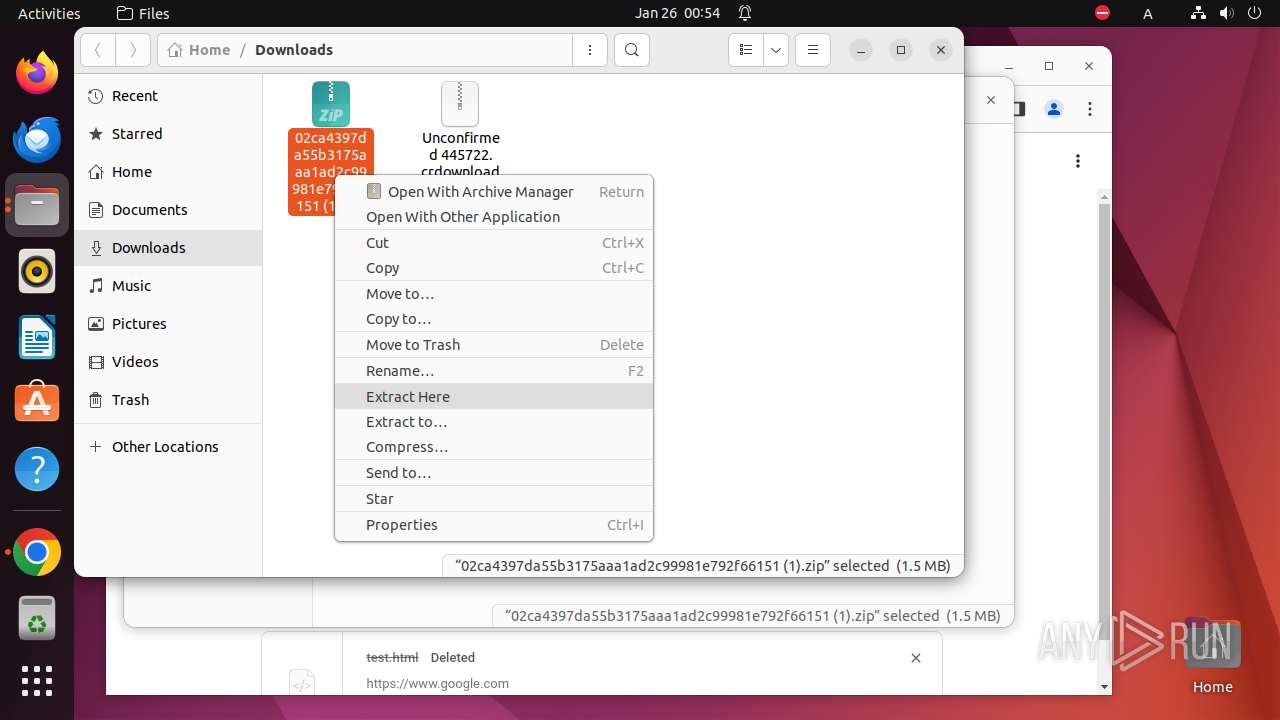The width and height of the screenshot is (1280, 720).
Task: Choose Rename… from the context menu
Action: click(494, 371)
